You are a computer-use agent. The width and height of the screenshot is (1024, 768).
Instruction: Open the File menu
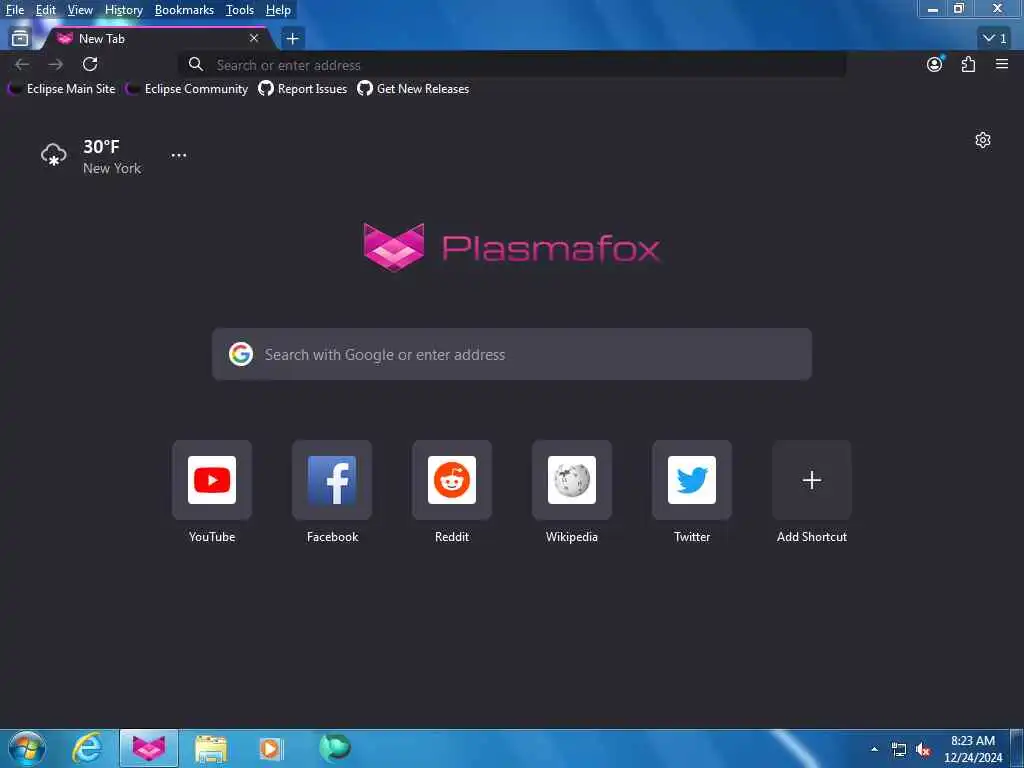tap(14, 10)
